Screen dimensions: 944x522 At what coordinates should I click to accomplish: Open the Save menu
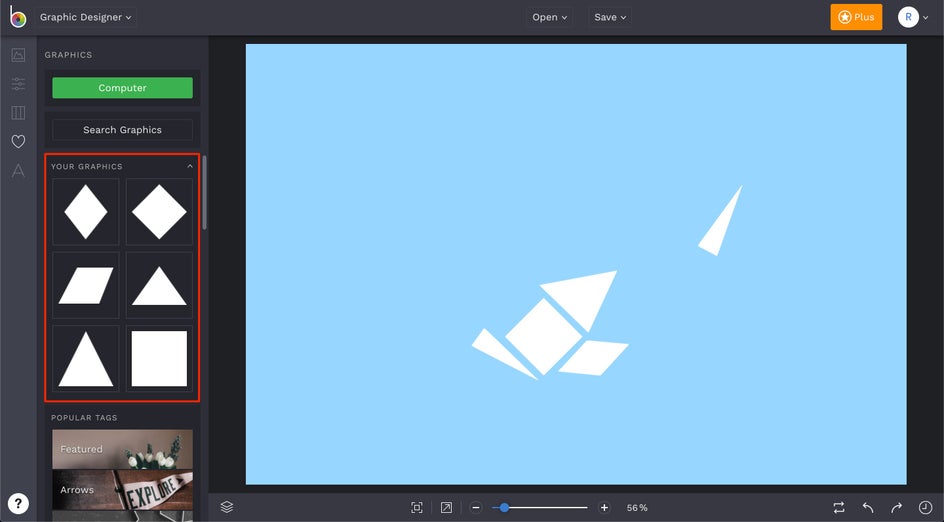[610, 17]
